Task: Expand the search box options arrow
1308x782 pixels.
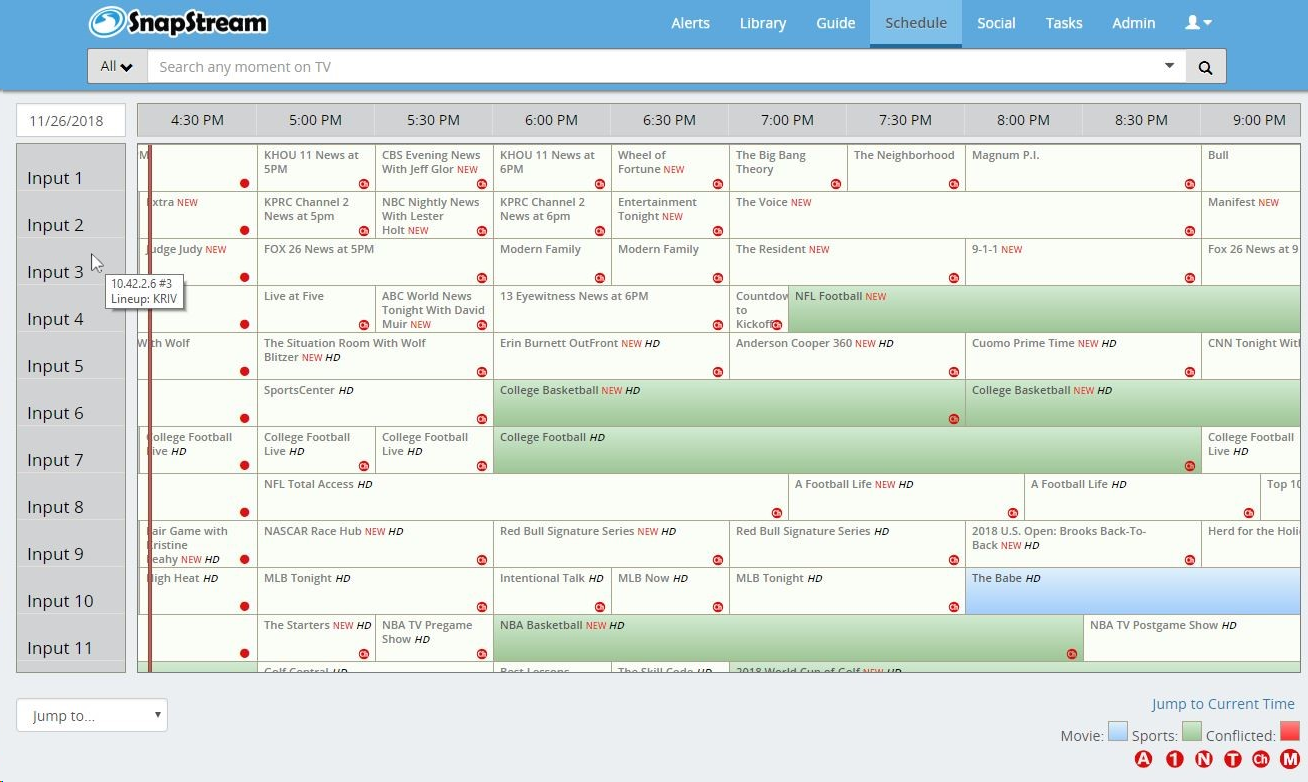Action: point(1170,66)
